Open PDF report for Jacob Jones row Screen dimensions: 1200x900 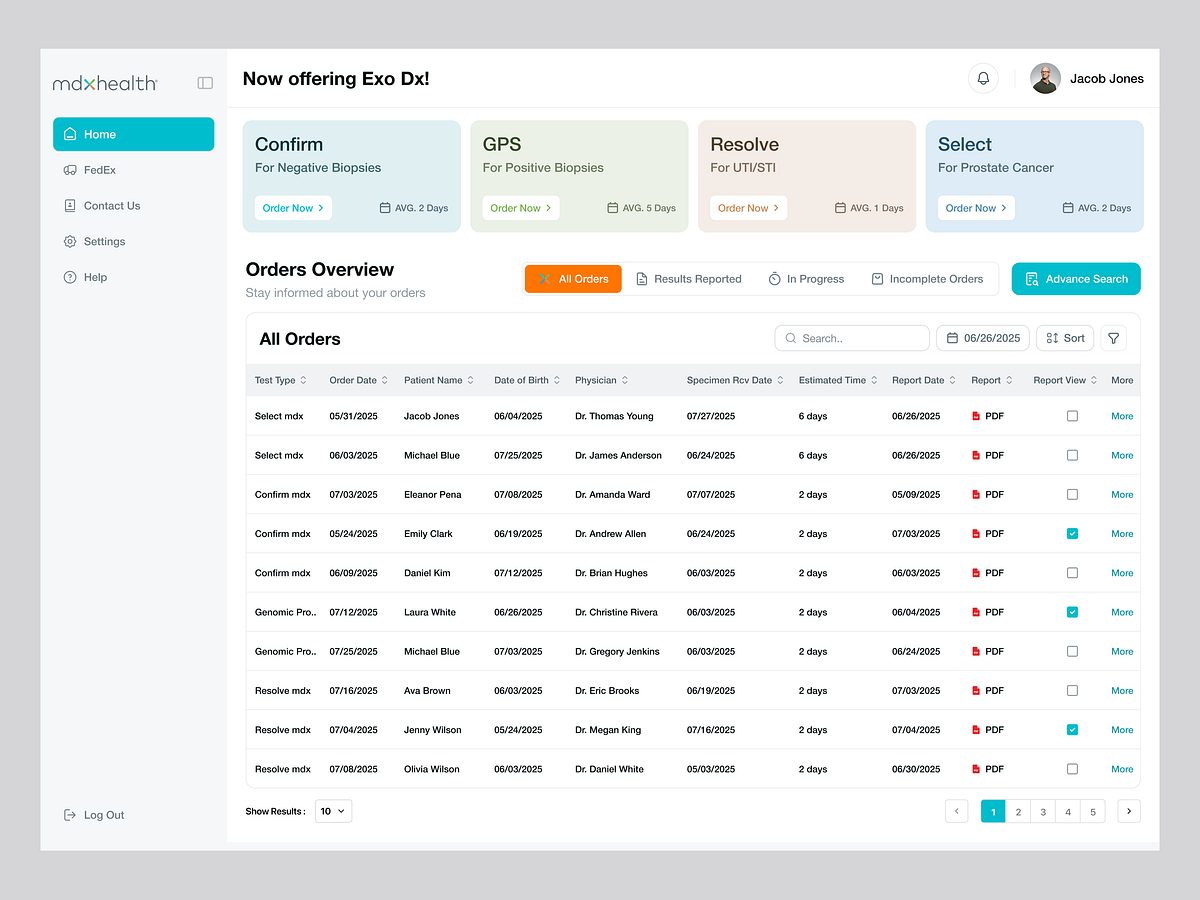[x=988, y=416]
